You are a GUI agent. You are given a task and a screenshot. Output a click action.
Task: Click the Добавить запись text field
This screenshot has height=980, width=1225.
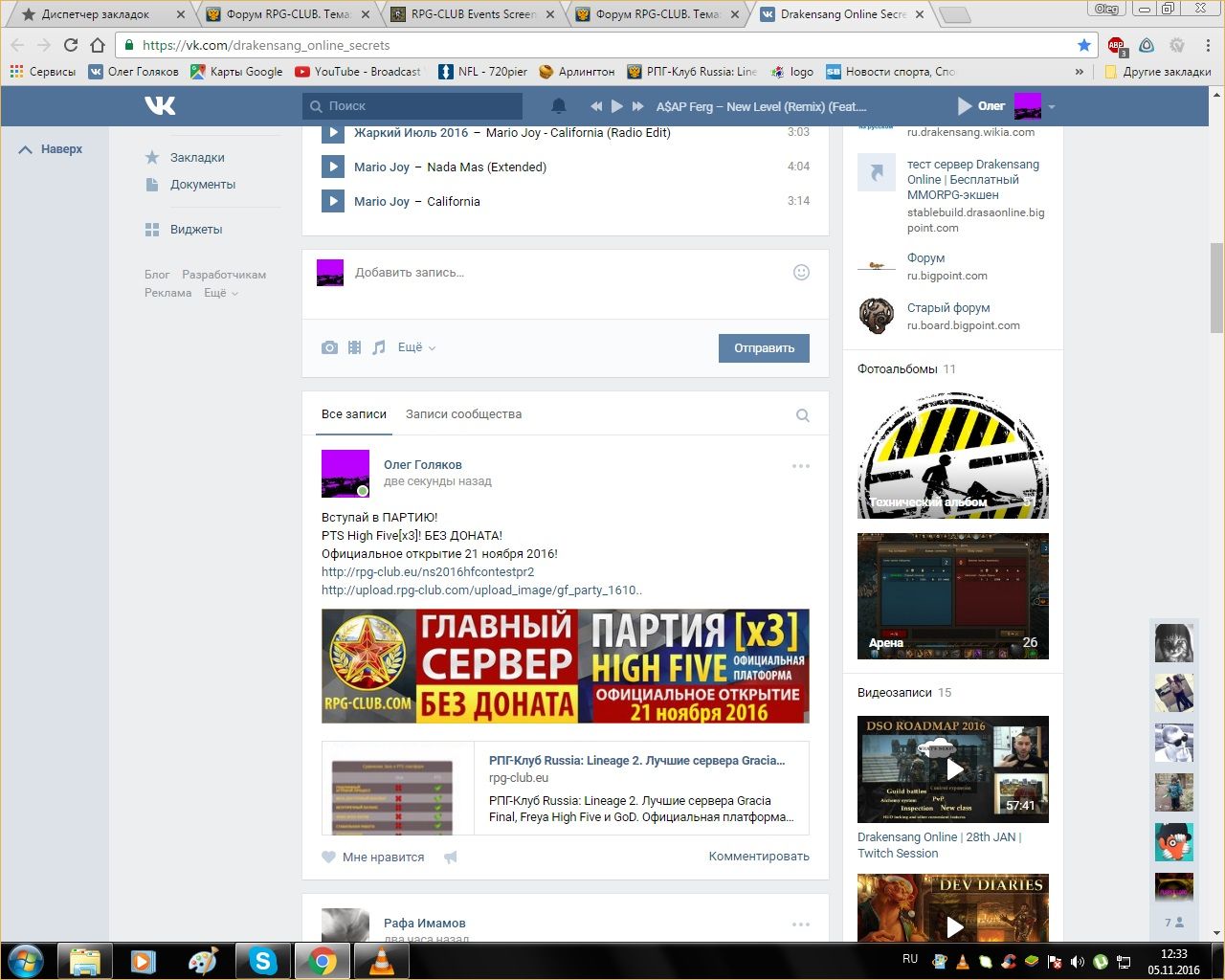tap(566, 273)
